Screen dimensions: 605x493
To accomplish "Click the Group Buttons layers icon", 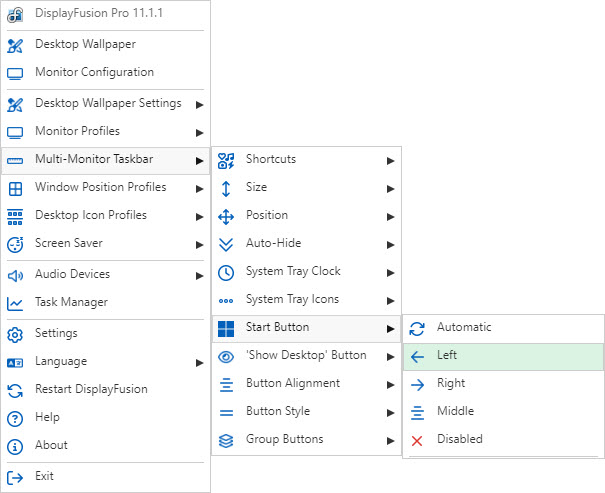I will [x=226, y=441].
